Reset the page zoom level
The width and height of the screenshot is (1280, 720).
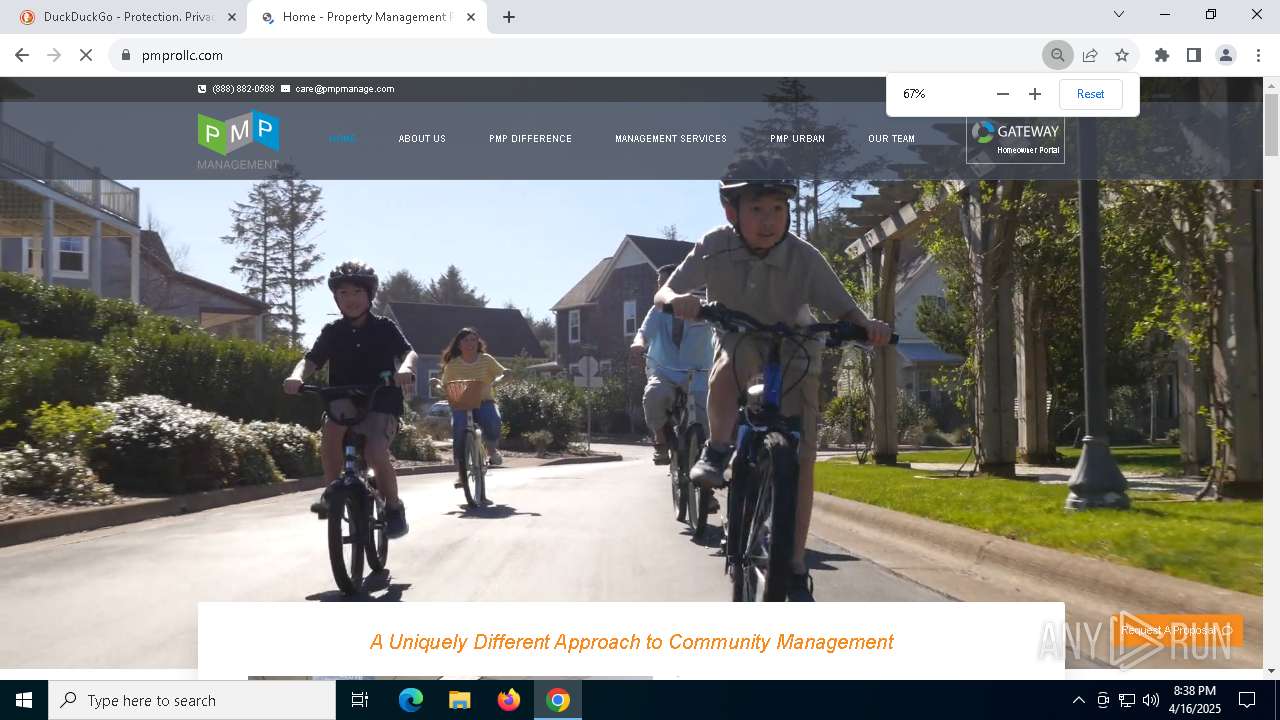(1090, 94)
